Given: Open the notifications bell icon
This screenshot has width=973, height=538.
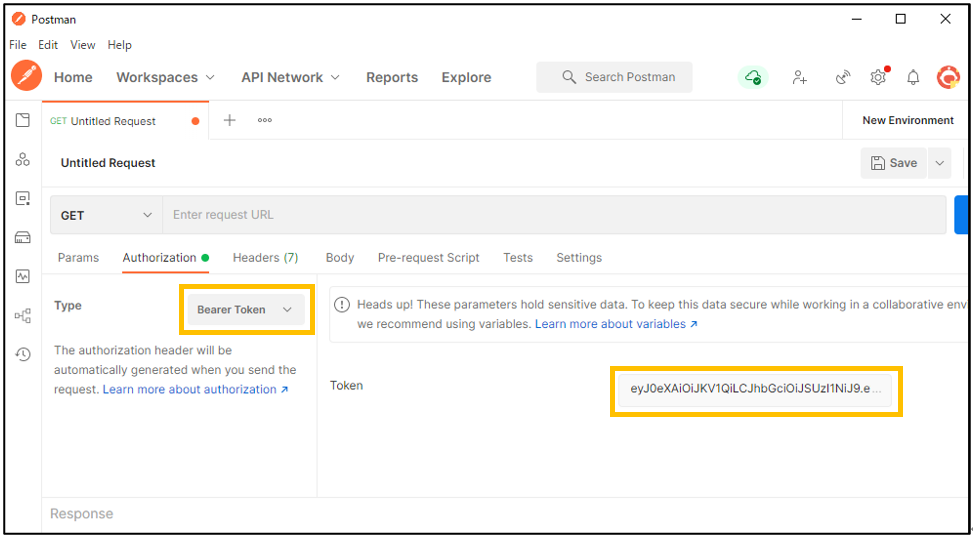Looking at the screenshot, I should tap(913, 77).
